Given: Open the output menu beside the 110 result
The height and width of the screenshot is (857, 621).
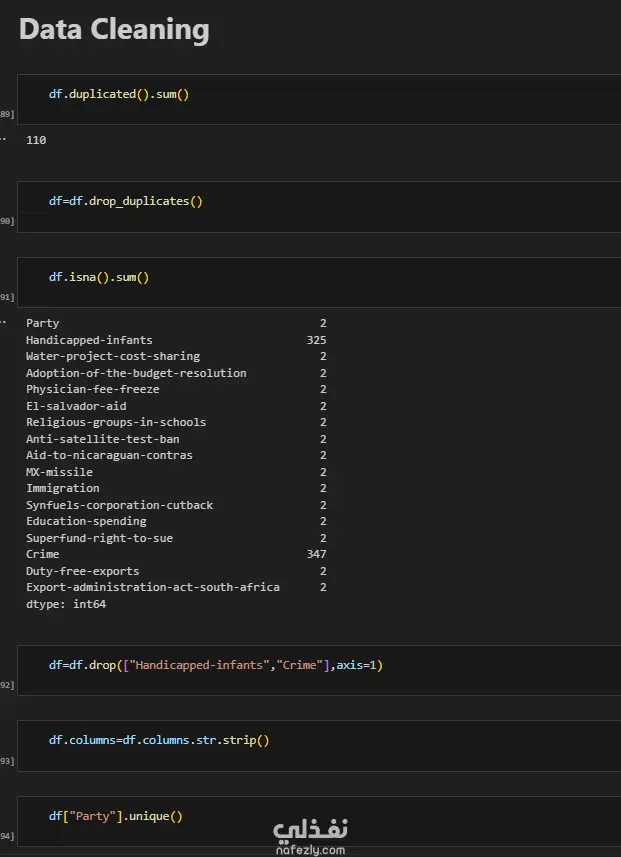Looking at the screenshot, I should point(3,140).
